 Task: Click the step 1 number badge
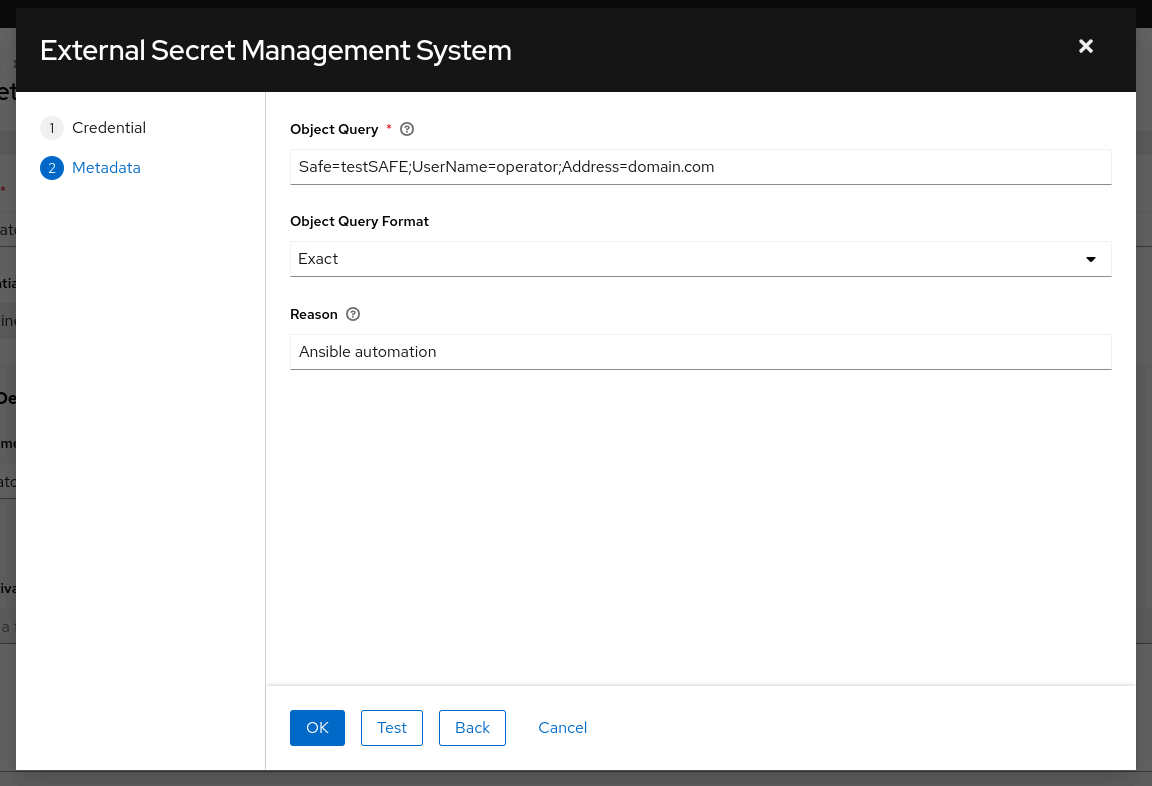(x=51, y=128)
